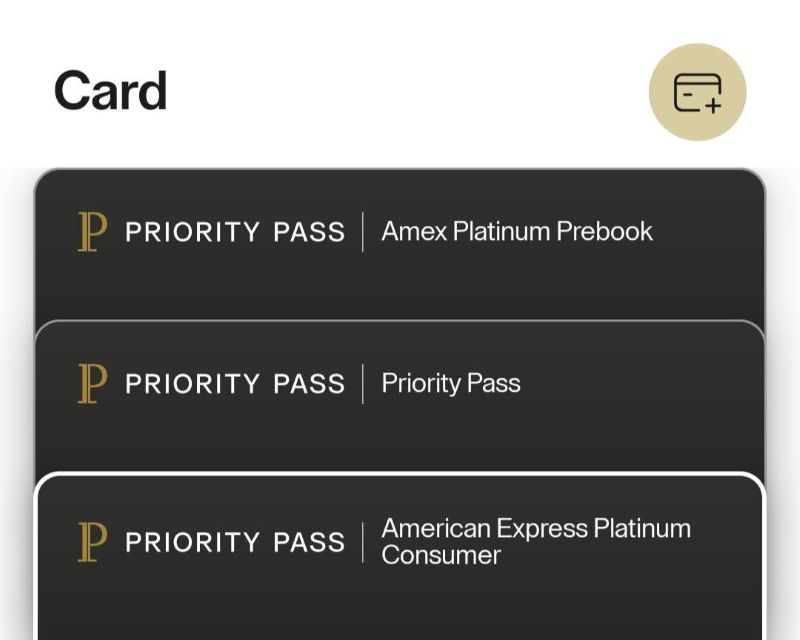Click the plus sign on card icon
800x640 pixels.
tap(713, 106)
